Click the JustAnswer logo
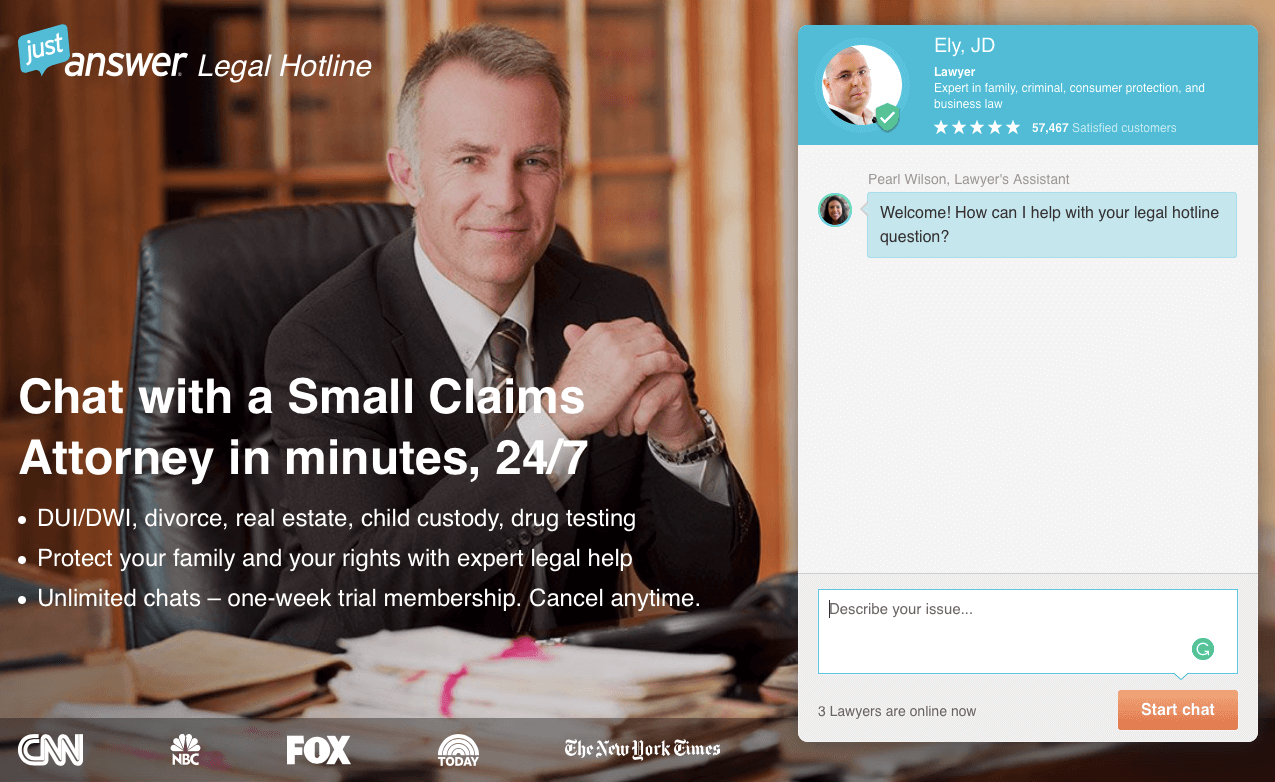1275x782 pixels. pyautogui.click(x=102, y=53)
